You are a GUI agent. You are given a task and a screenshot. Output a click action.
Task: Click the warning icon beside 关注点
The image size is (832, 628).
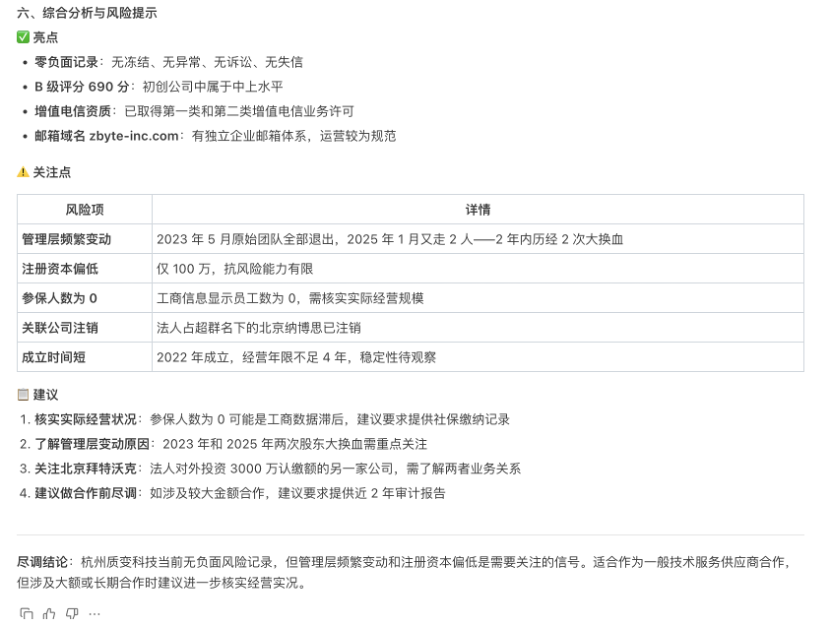[20, 173]
